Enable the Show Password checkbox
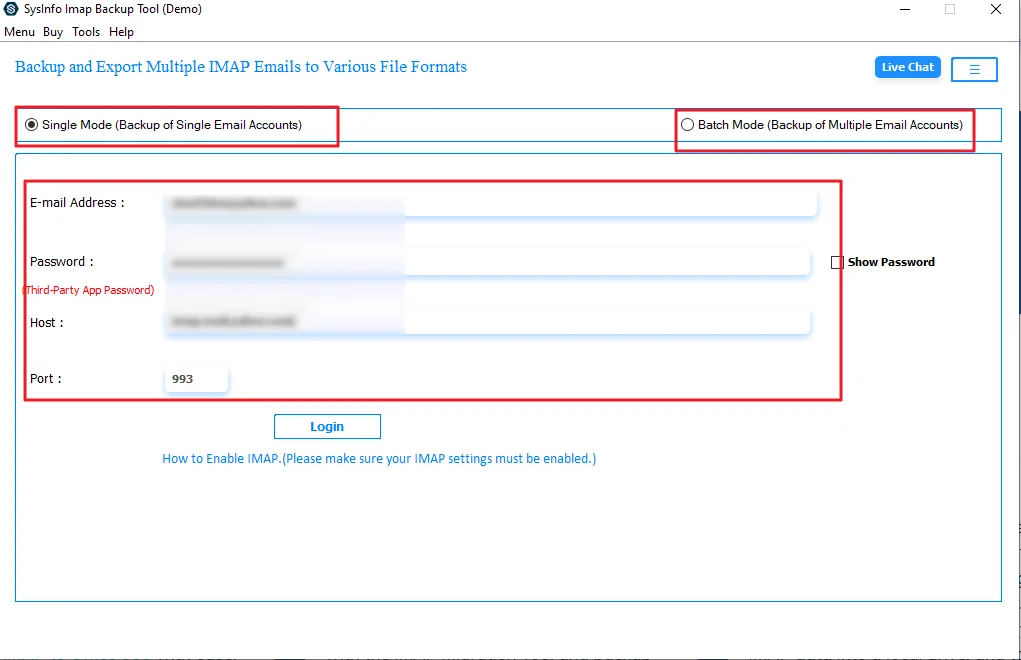 (837, 262)
